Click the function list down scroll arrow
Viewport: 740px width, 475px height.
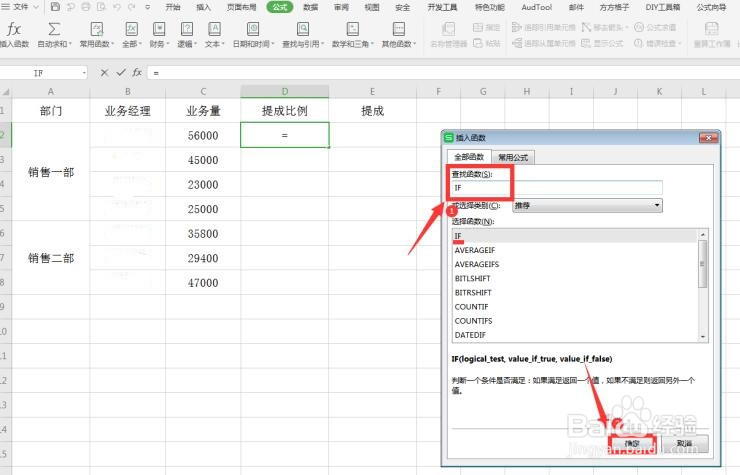point(703,336)
